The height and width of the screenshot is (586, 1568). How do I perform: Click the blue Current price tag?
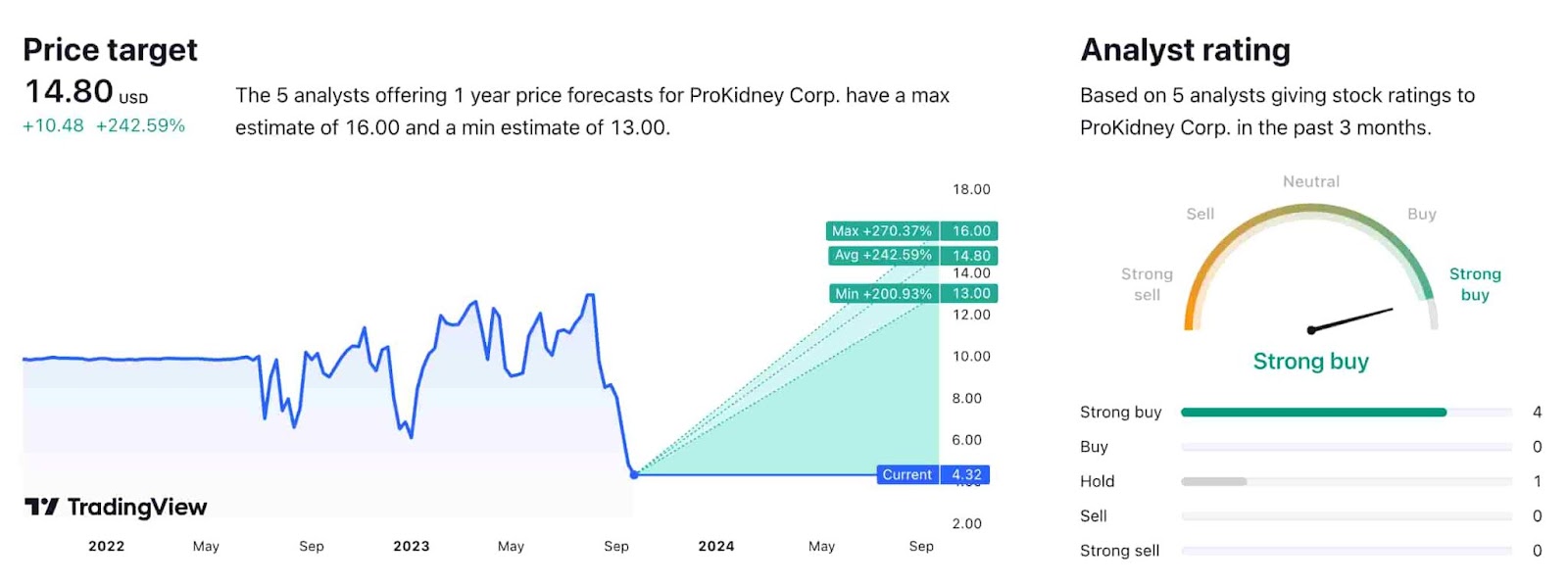tap(906, 475)
